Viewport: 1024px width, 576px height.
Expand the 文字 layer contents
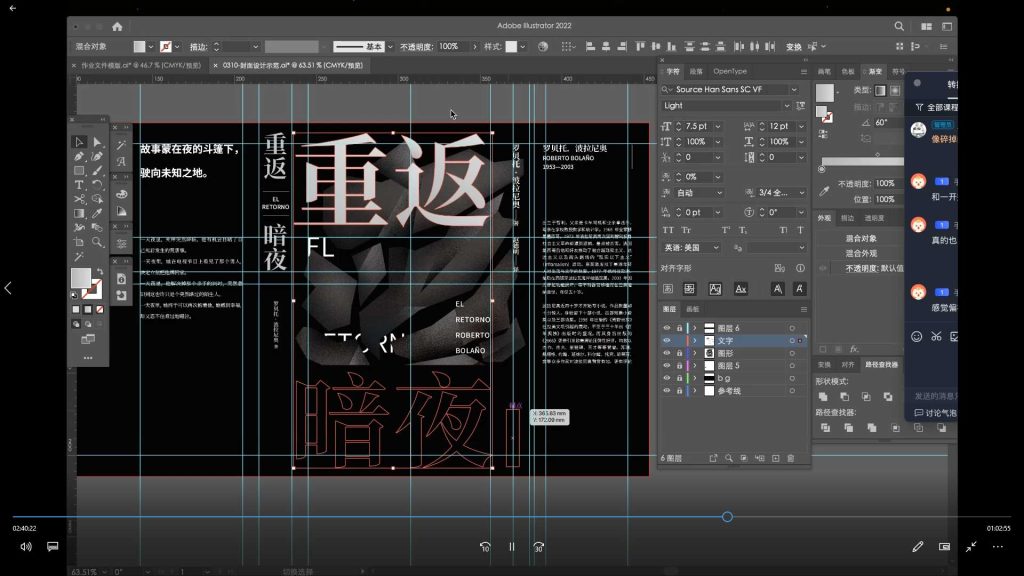(x=695, y=340)
